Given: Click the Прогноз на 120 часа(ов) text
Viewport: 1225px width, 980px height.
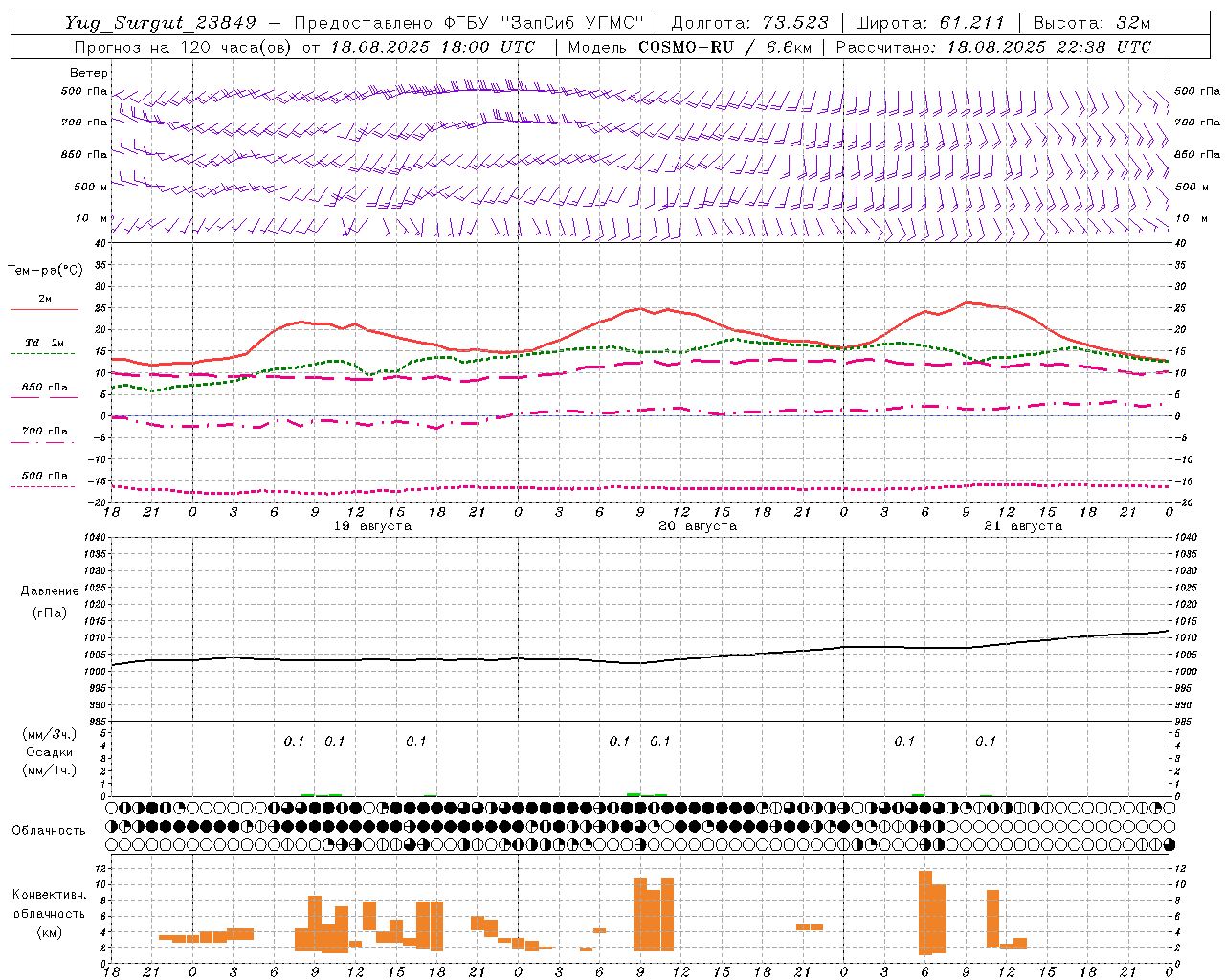Looking at the screenshot, I should 184,46.
